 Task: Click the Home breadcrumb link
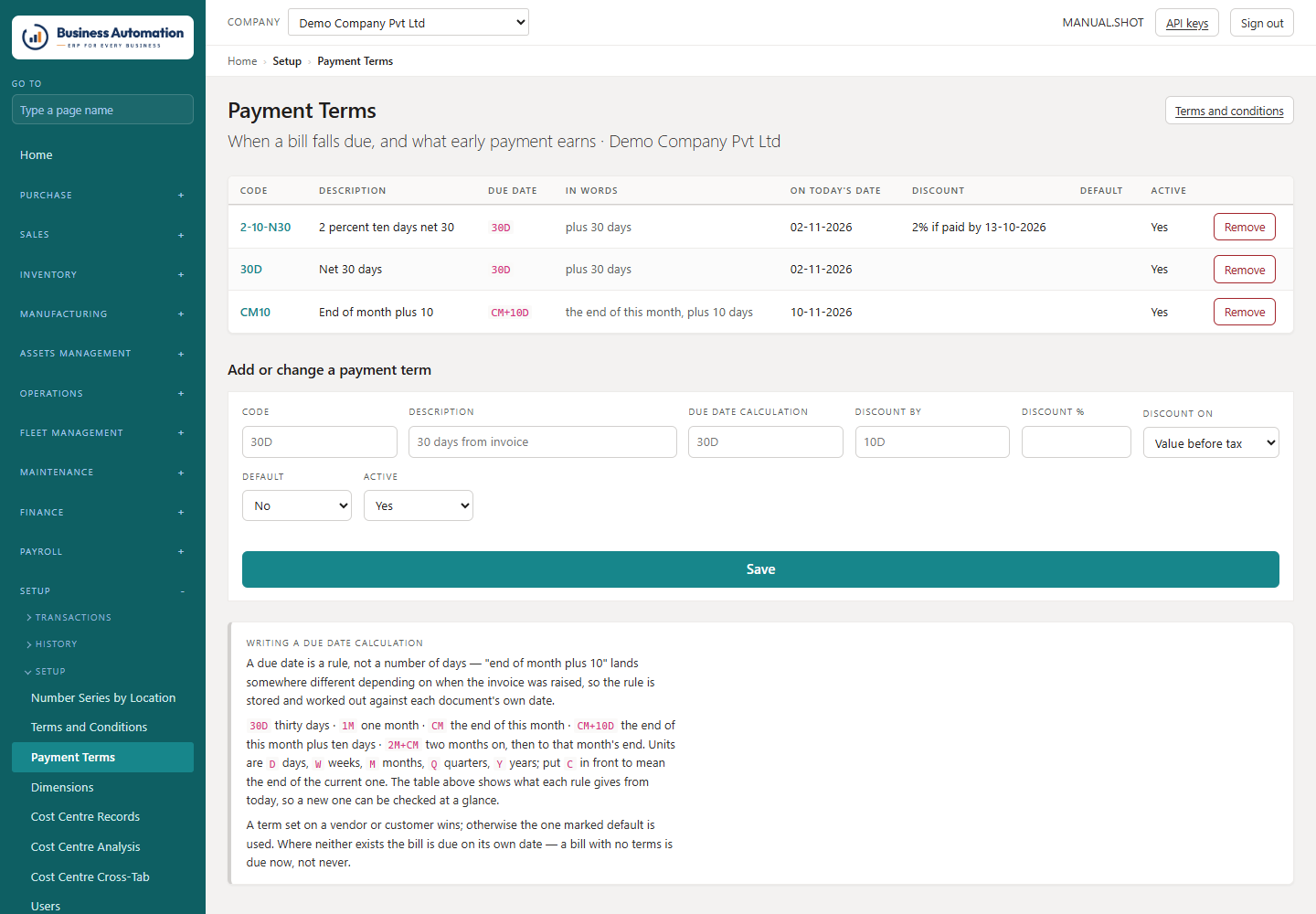coord(242,61)
